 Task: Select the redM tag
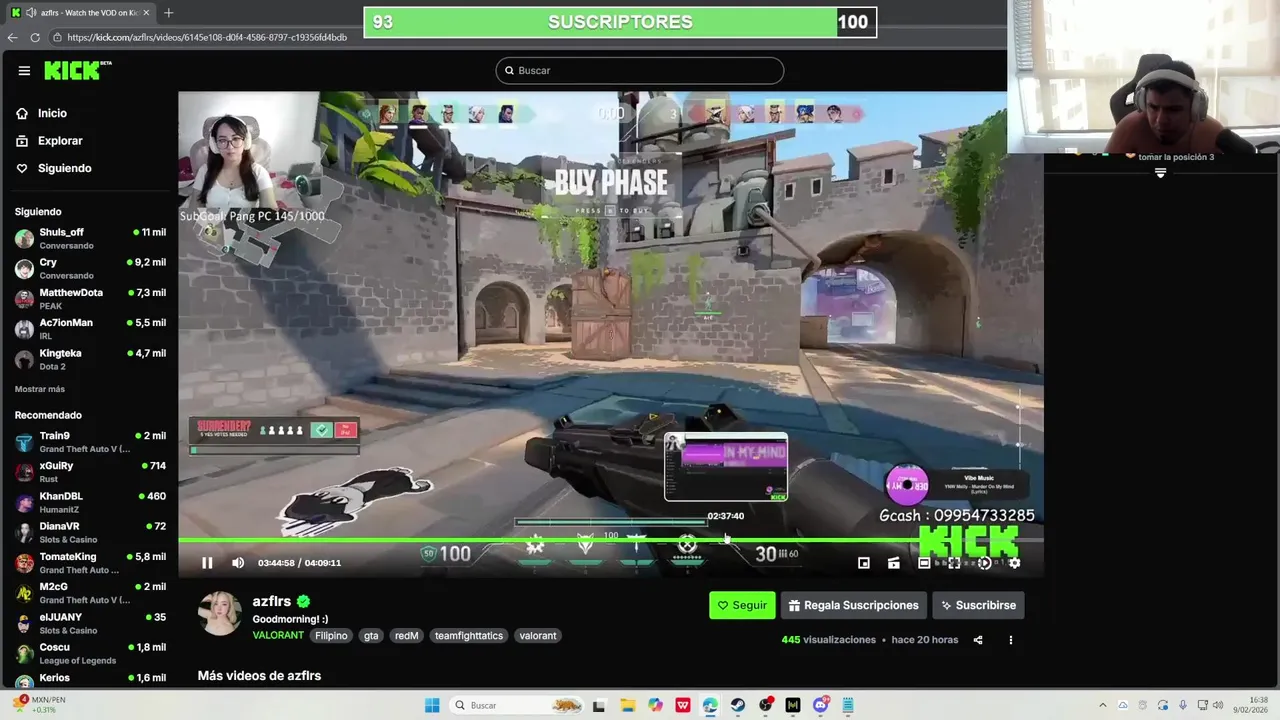406,636
